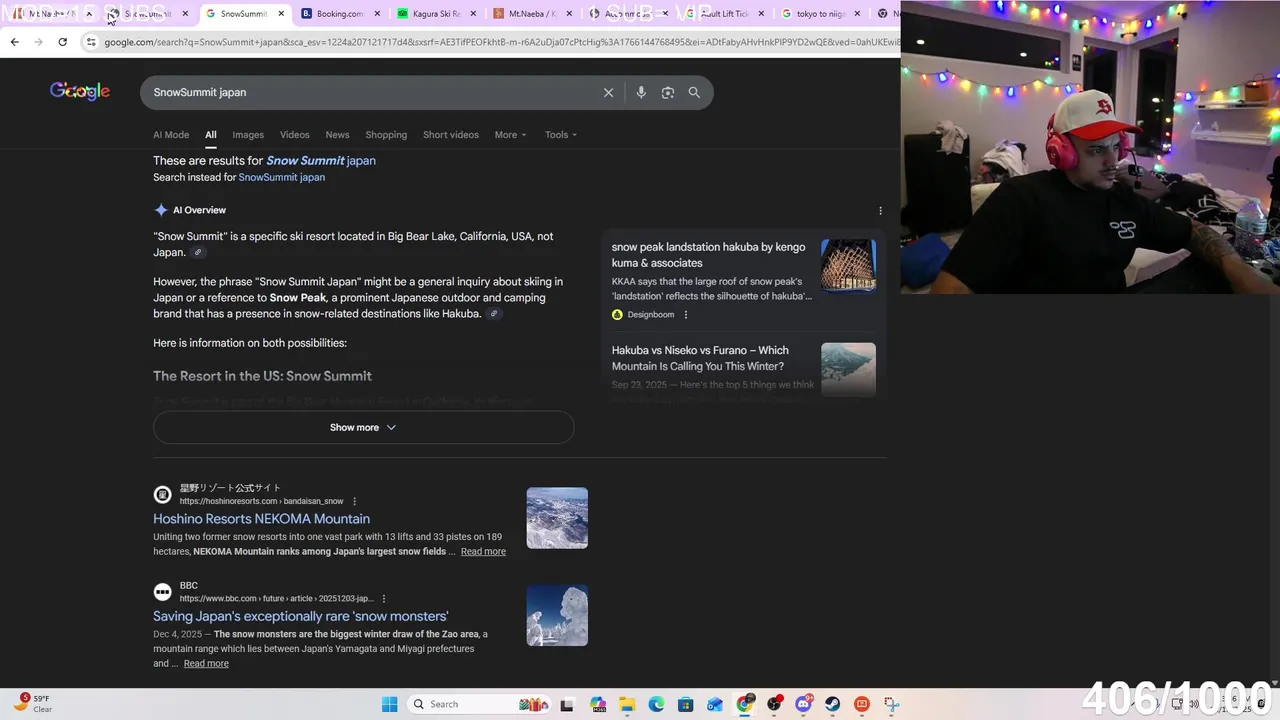Viewport: 1280px width, 720px height.
Task: Clear the search box with the X icon
Action: 608,92
